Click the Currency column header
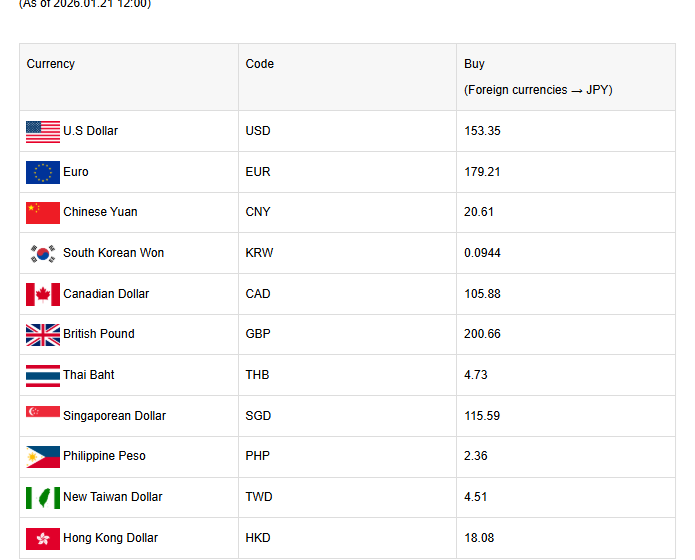The width and height of the screenshot is (695, 560). (51, 64)
